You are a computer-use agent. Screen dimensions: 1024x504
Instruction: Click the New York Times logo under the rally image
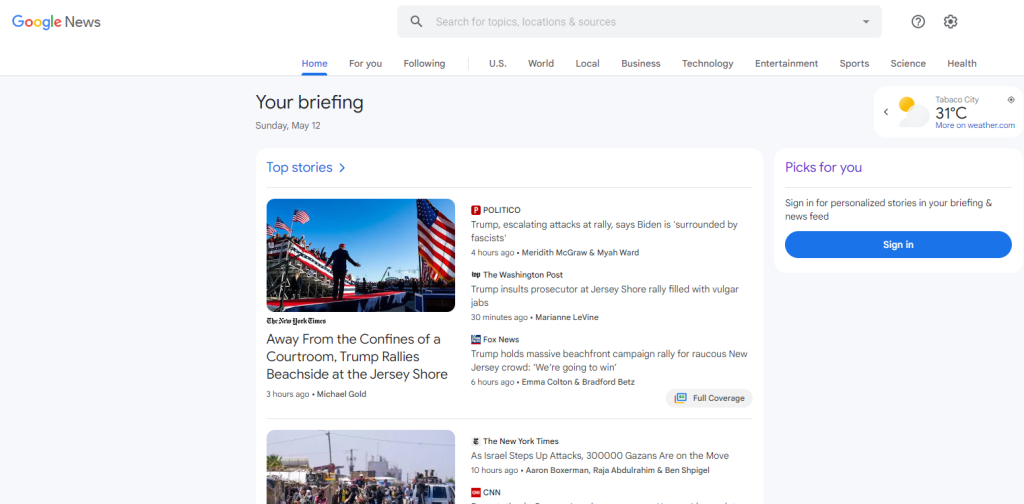(296, 321)
